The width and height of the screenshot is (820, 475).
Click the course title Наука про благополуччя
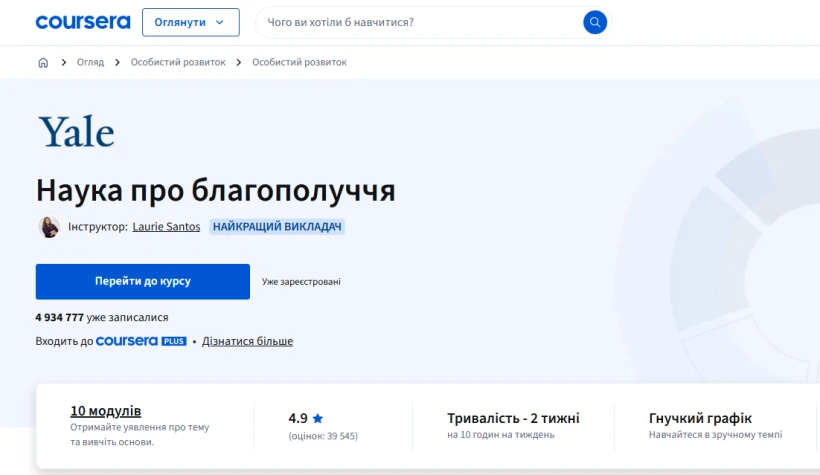[x=215, y=189]
